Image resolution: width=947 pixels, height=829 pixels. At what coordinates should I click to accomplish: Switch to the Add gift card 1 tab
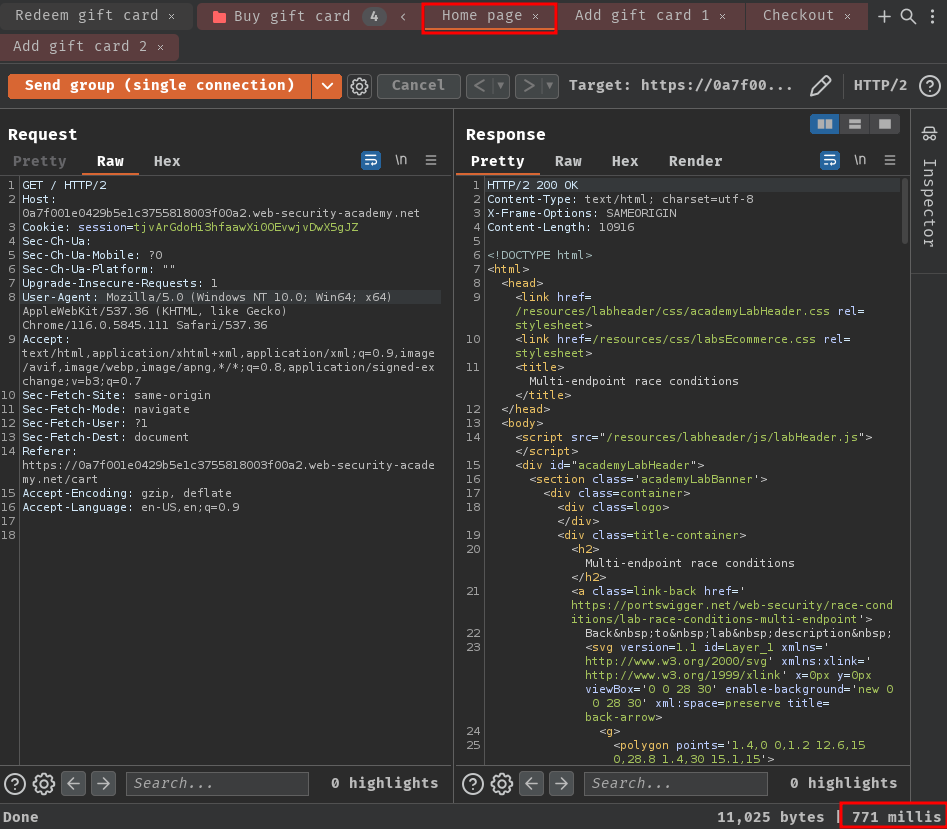point(642,16)
